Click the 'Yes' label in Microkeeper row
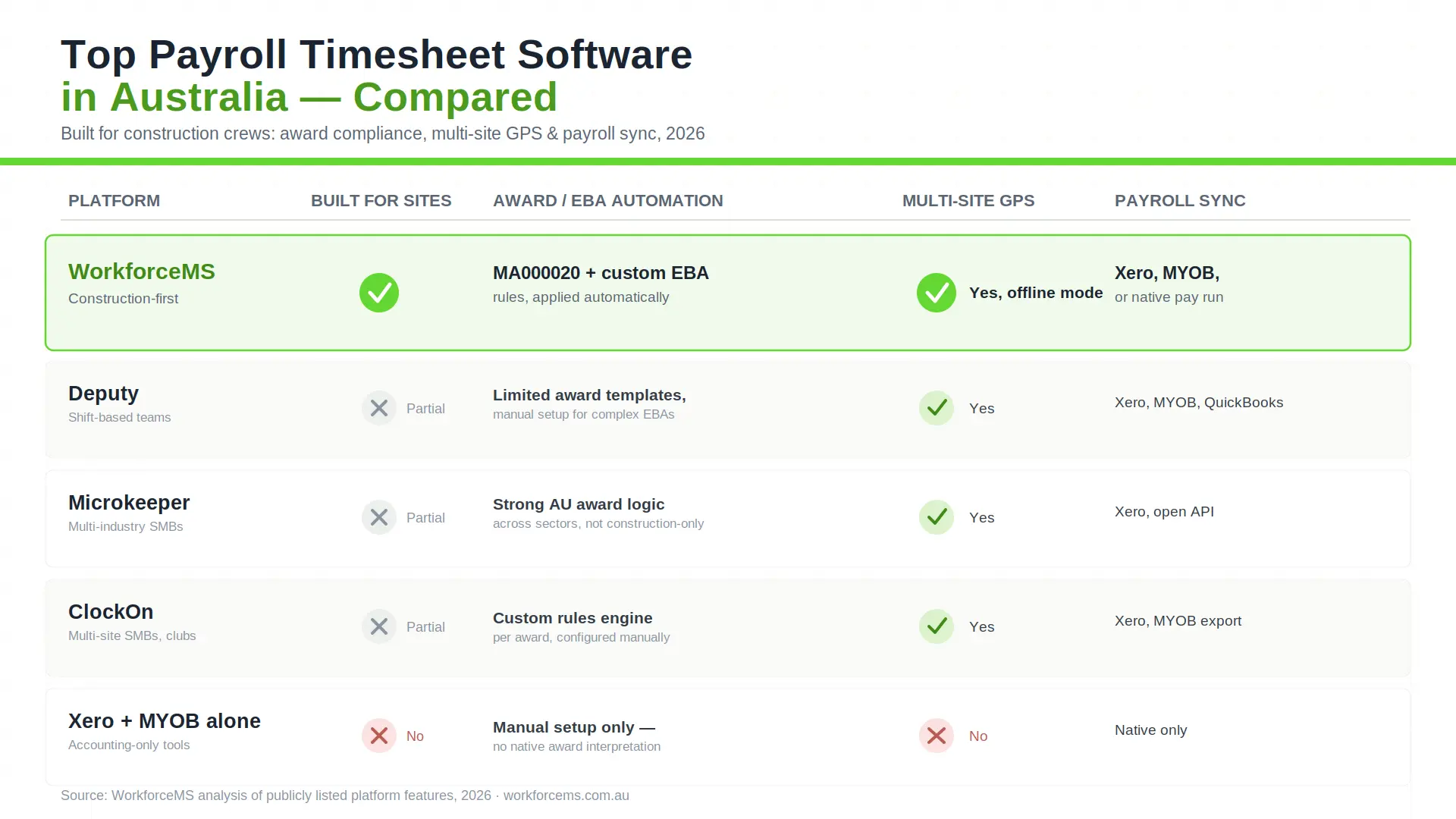1456x819 pixels. coord(981,518)
